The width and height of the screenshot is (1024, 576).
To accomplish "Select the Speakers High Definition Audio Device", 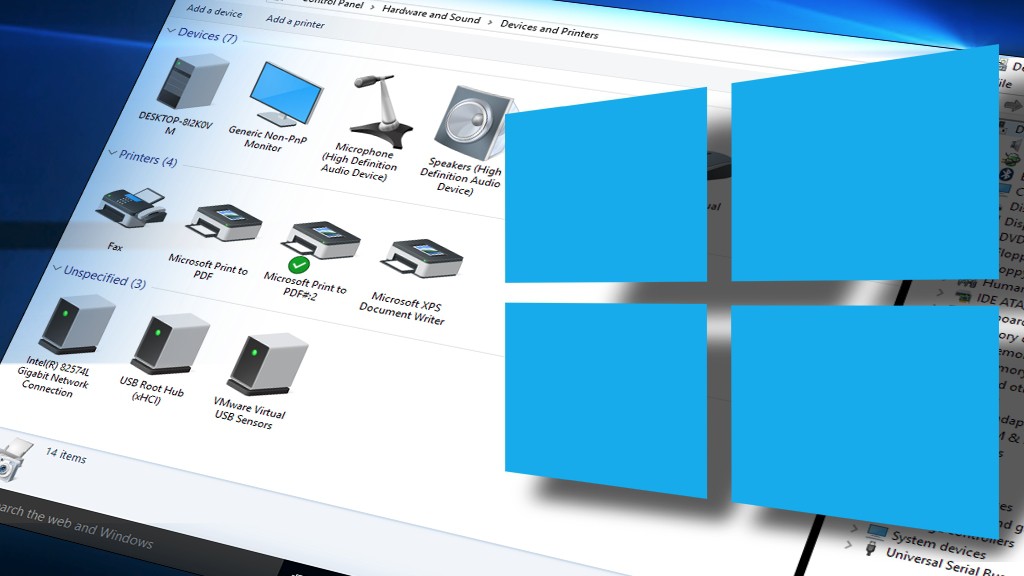I will click(x=474, y=123).
